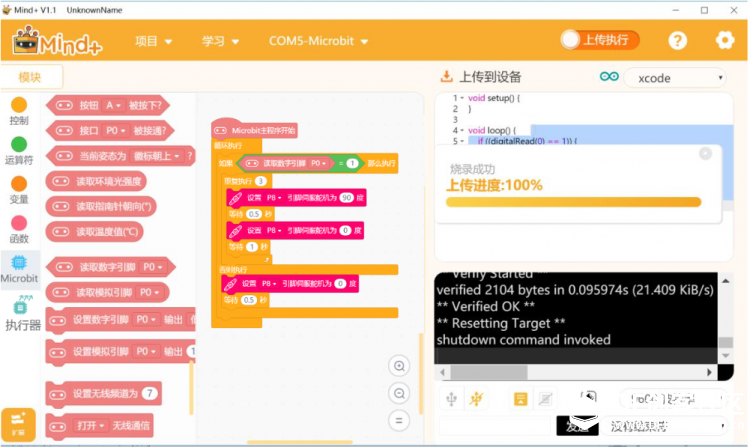This screenshot has height=447, width=750.
Task: Click the 90 degree value in servo block
Action: (x=346, y=197)
